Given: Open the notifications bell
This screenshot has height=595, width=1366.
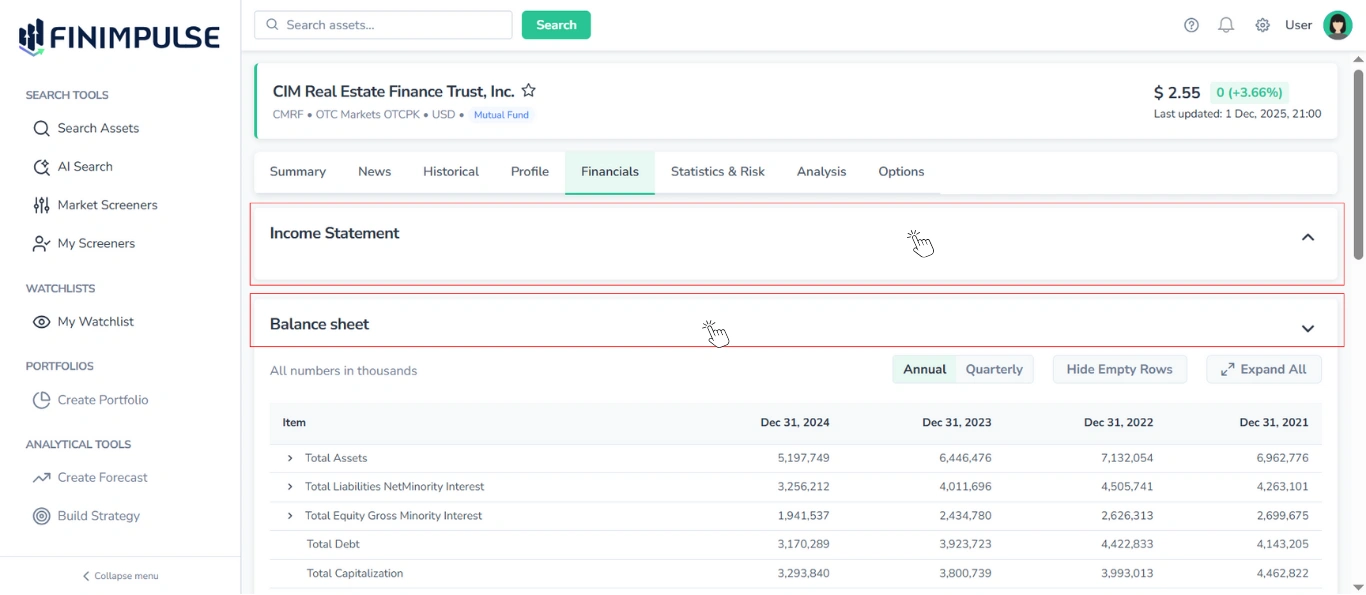Looking at the screenshot, I should [1226, 25].
